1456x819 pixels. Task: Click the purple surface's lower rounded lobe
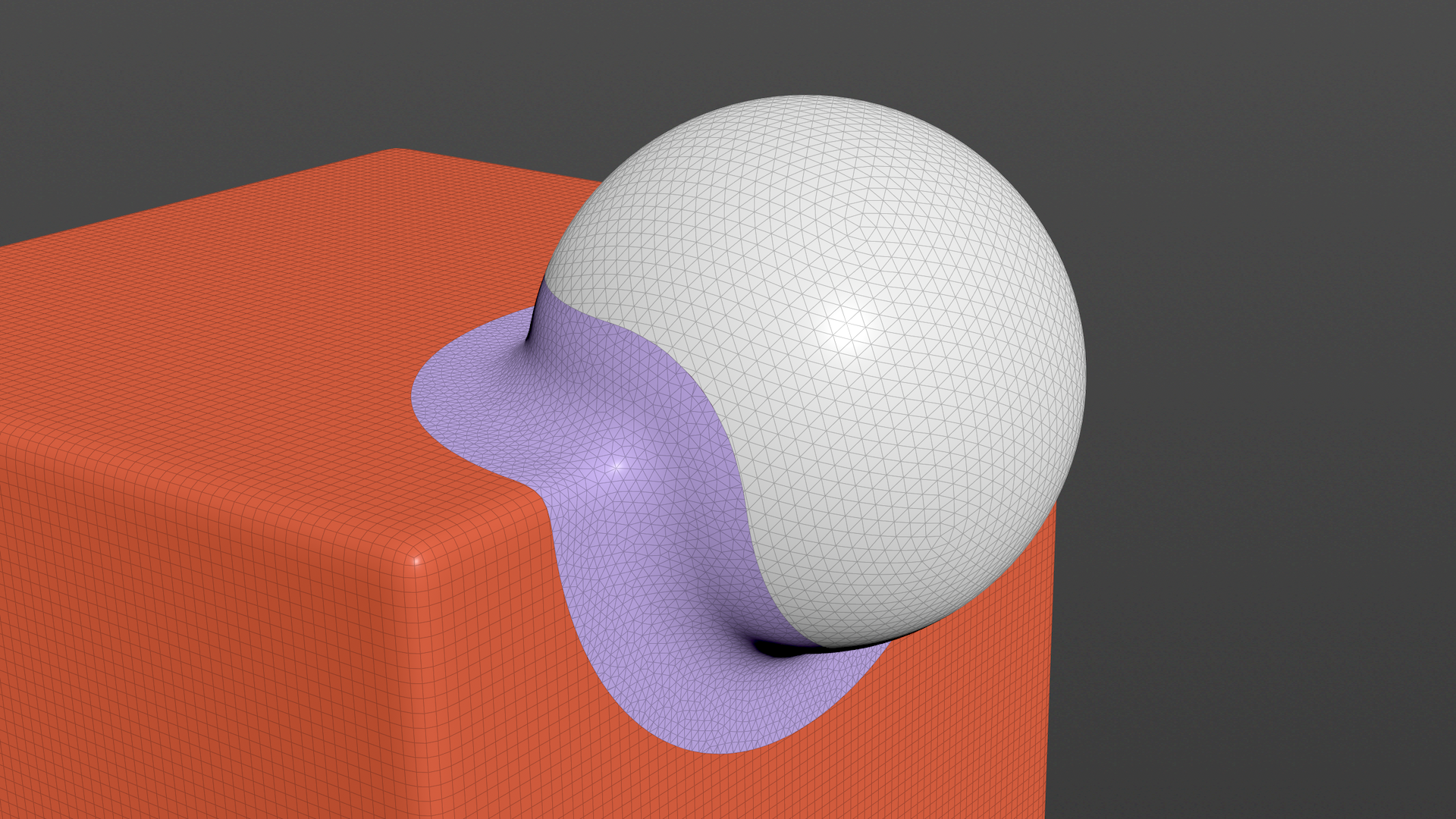pos(713,720)
